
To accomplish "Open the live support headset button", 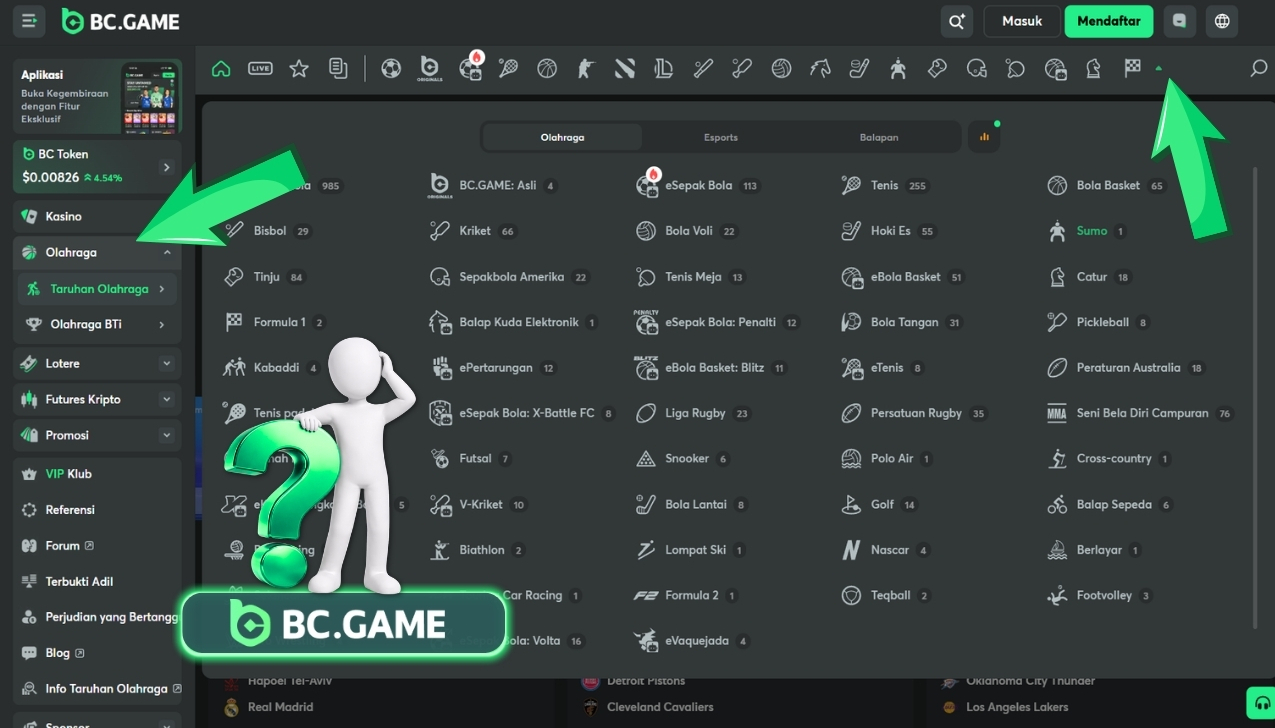I will click(1260, 702).
